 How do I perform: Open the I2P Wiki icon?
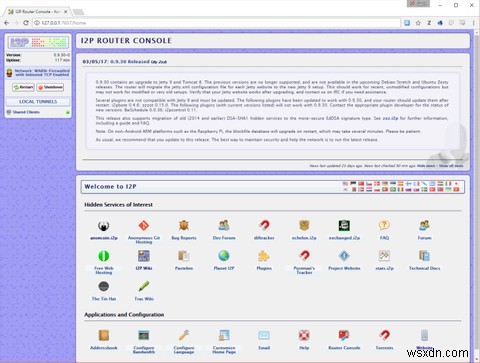pos(144,256)
